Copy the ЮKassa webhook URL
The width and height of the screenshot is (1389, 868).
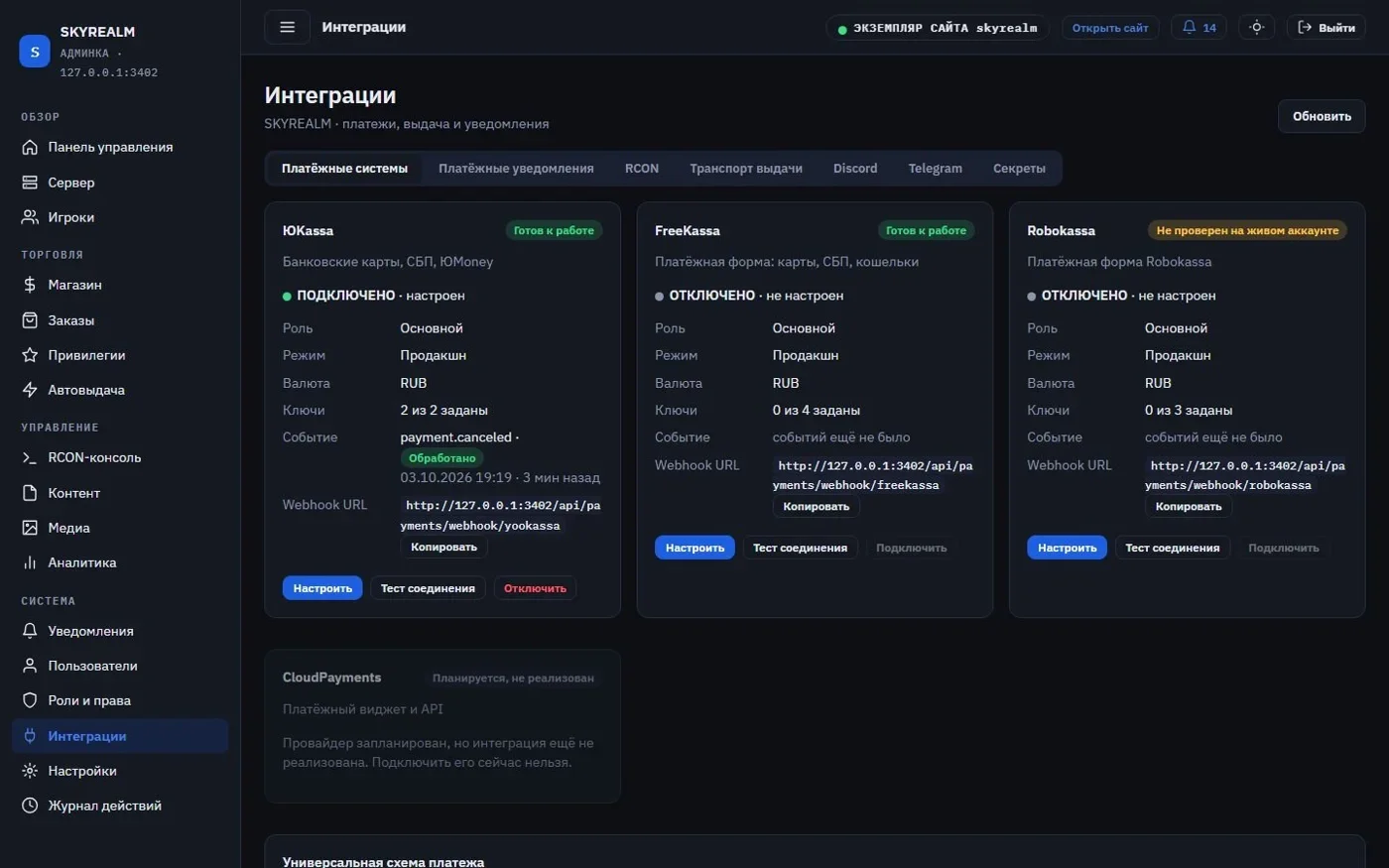[443, 547]
